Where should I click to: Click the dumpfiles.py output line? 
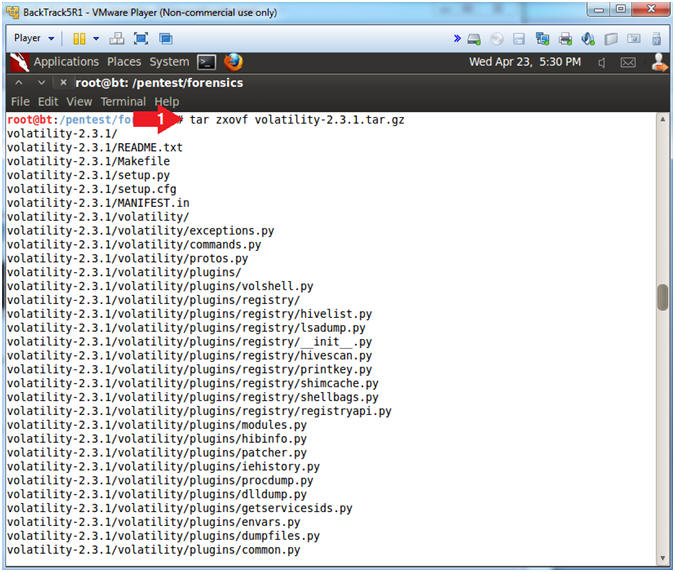coord(163,536)
